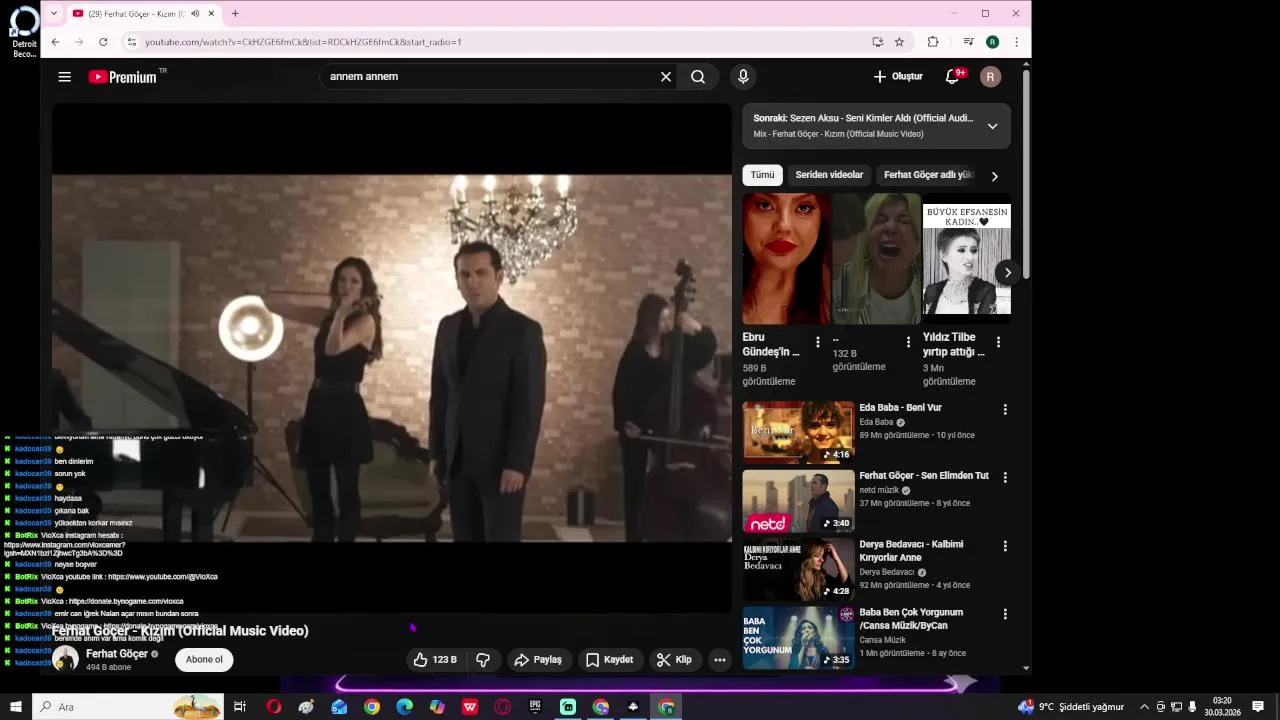Select the Tümü filter chip
Viewport: 1280px width, 720px height.
762,175
